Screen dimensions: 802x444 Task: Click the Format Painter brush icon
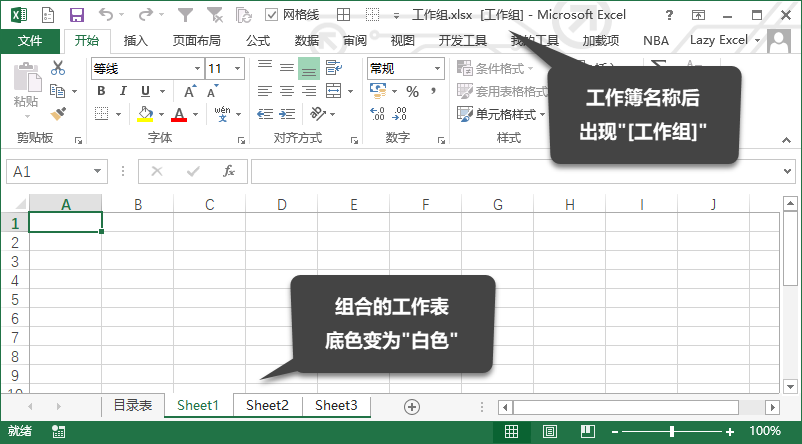coord(58,114)
